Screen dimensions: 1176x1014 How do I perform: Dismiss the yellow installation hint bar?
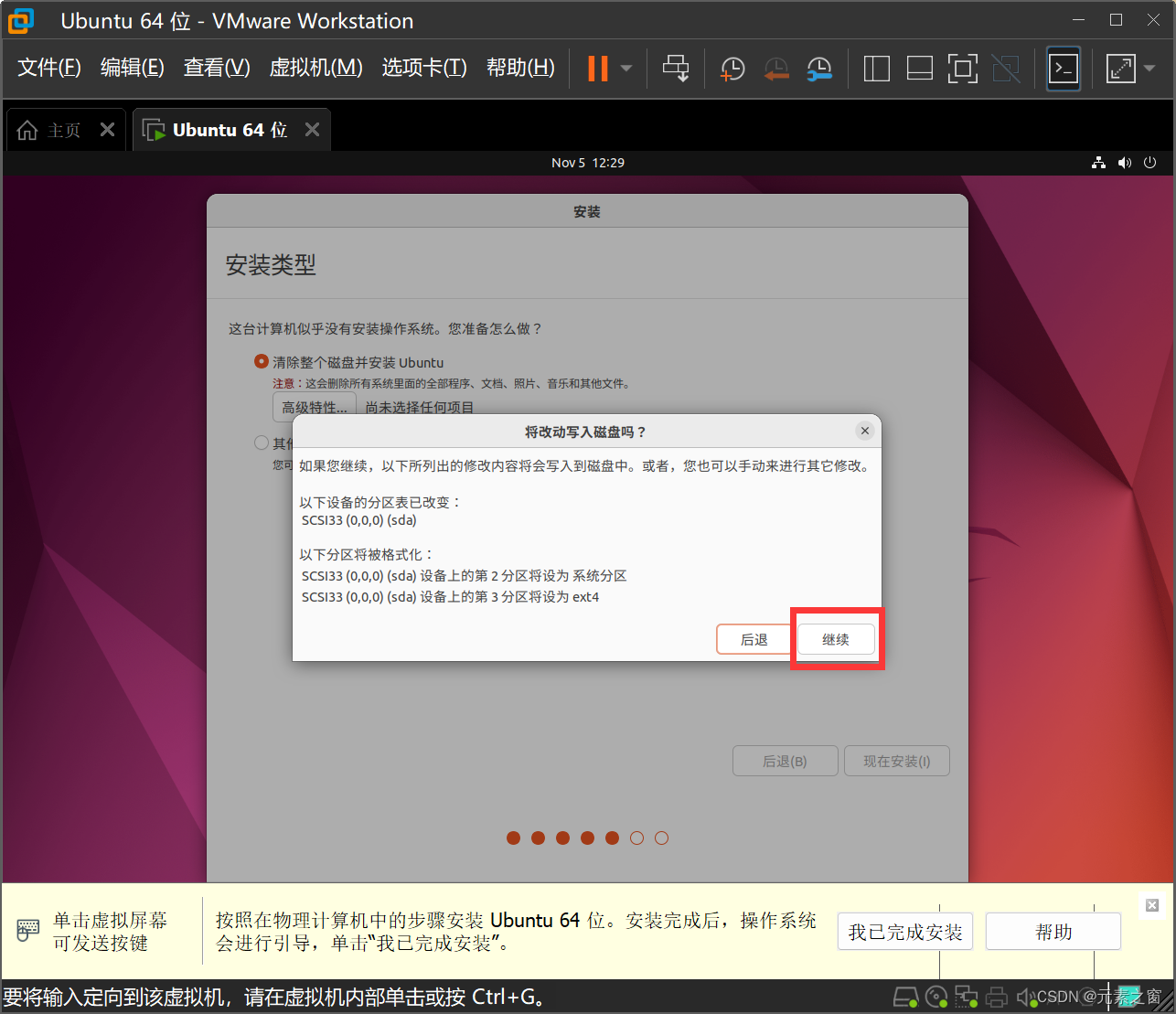(x=1152, y=905)
